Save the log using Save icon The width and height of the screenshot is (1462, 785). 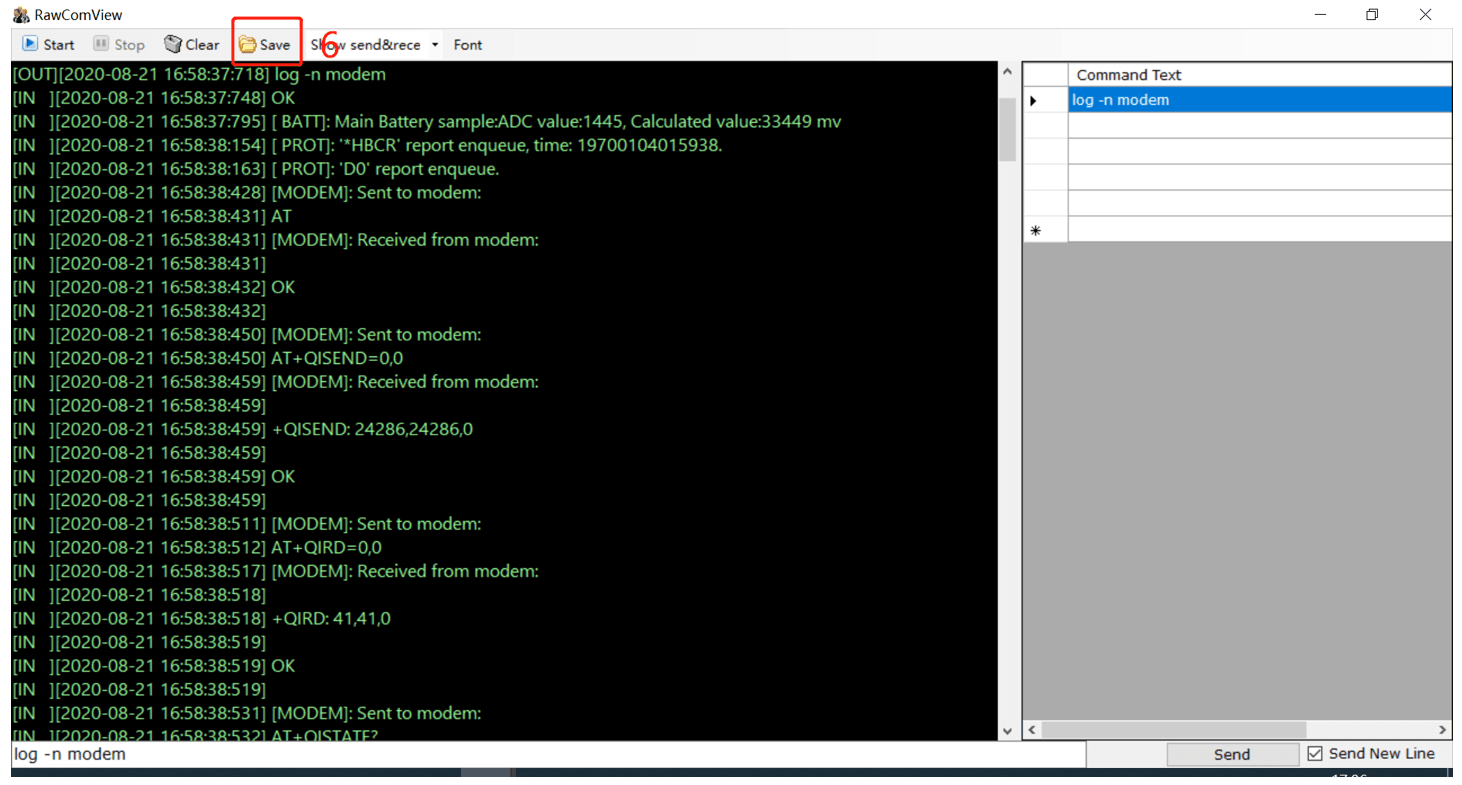(247, 44)
